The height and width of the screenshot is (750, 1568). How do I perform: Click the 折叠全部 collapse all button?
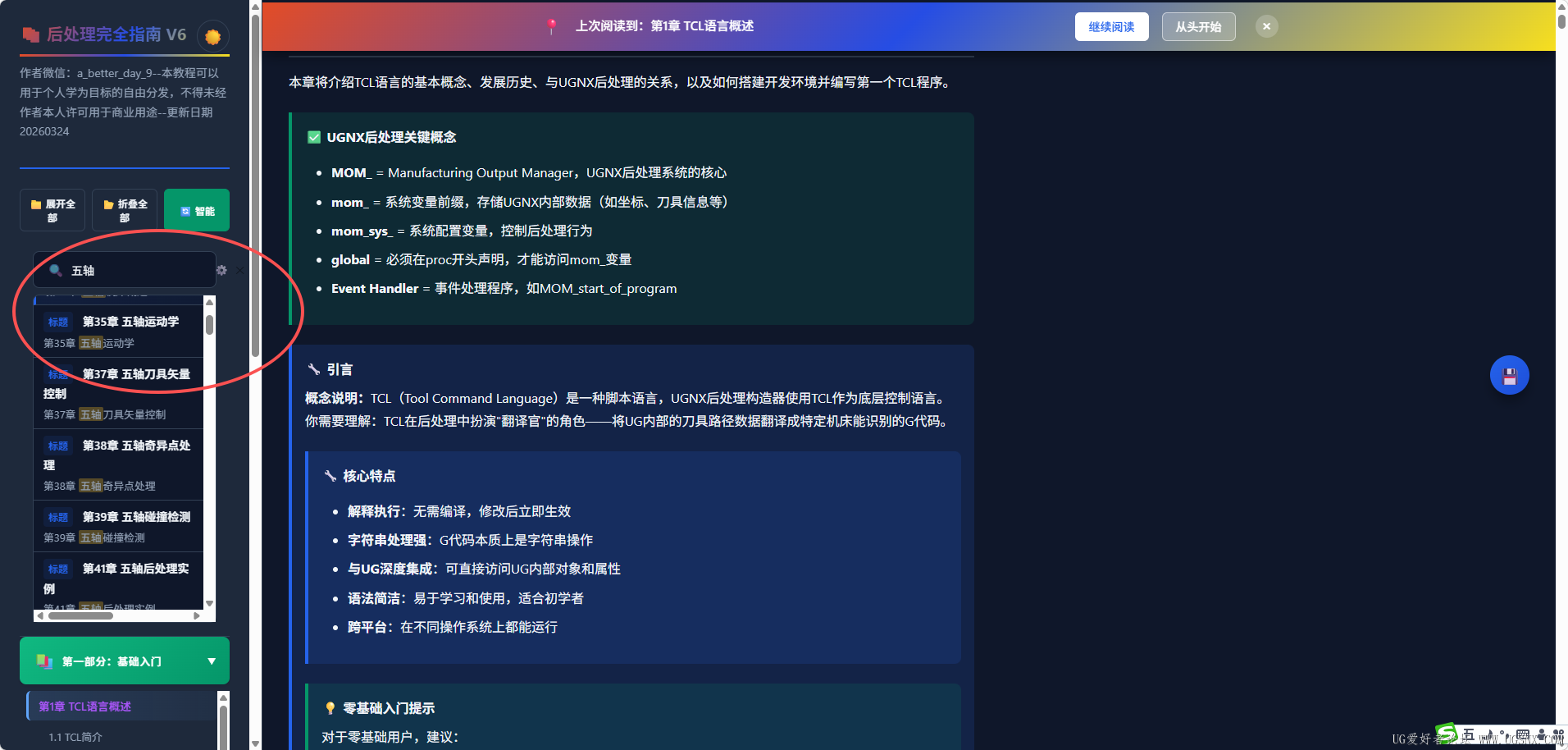[x=125, y=210]
